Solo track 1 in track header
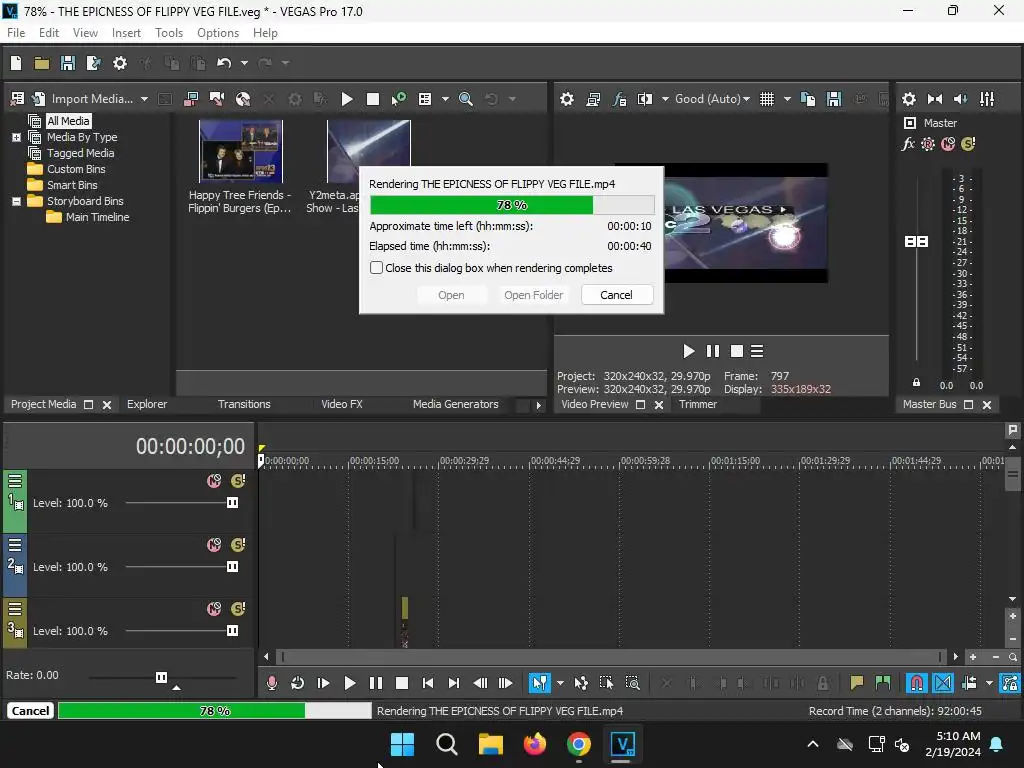Image resolution: width=1024 pixels, height=768 pixels. point(238,481)
